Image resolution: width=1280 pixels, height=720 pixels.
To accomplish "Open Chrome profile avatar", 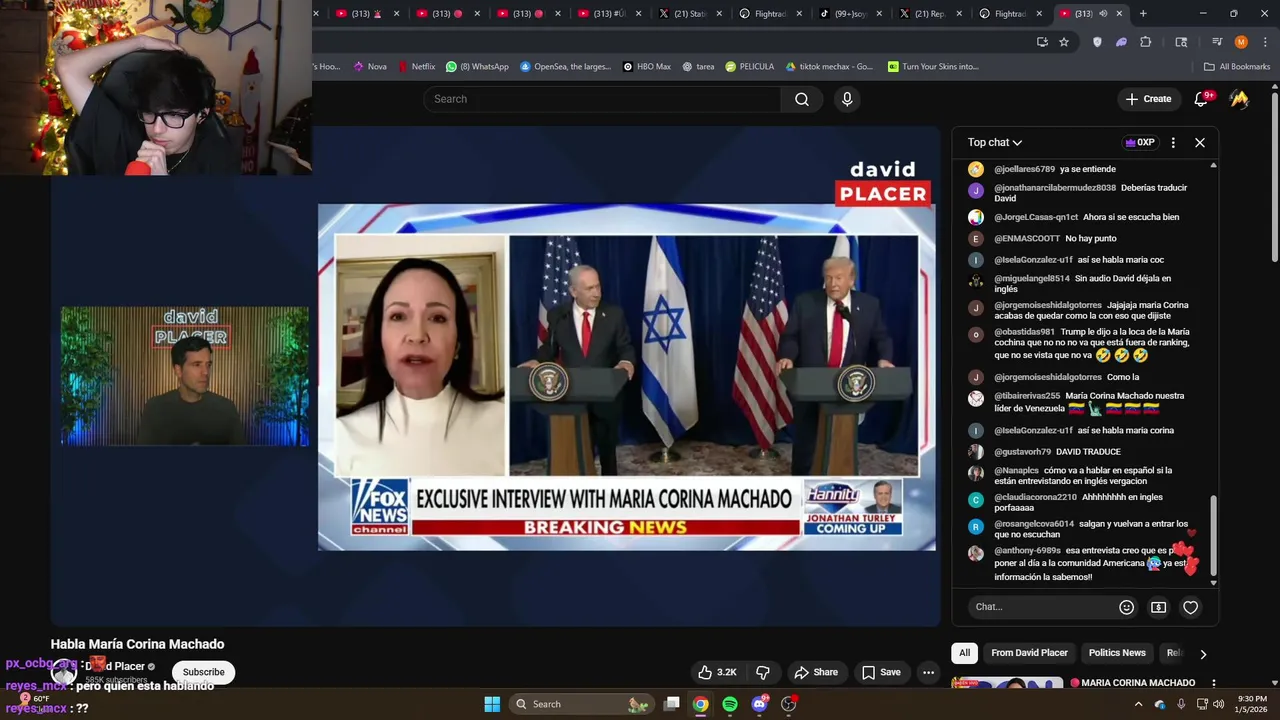I will pyautogui.click(x=1241, y=42).
